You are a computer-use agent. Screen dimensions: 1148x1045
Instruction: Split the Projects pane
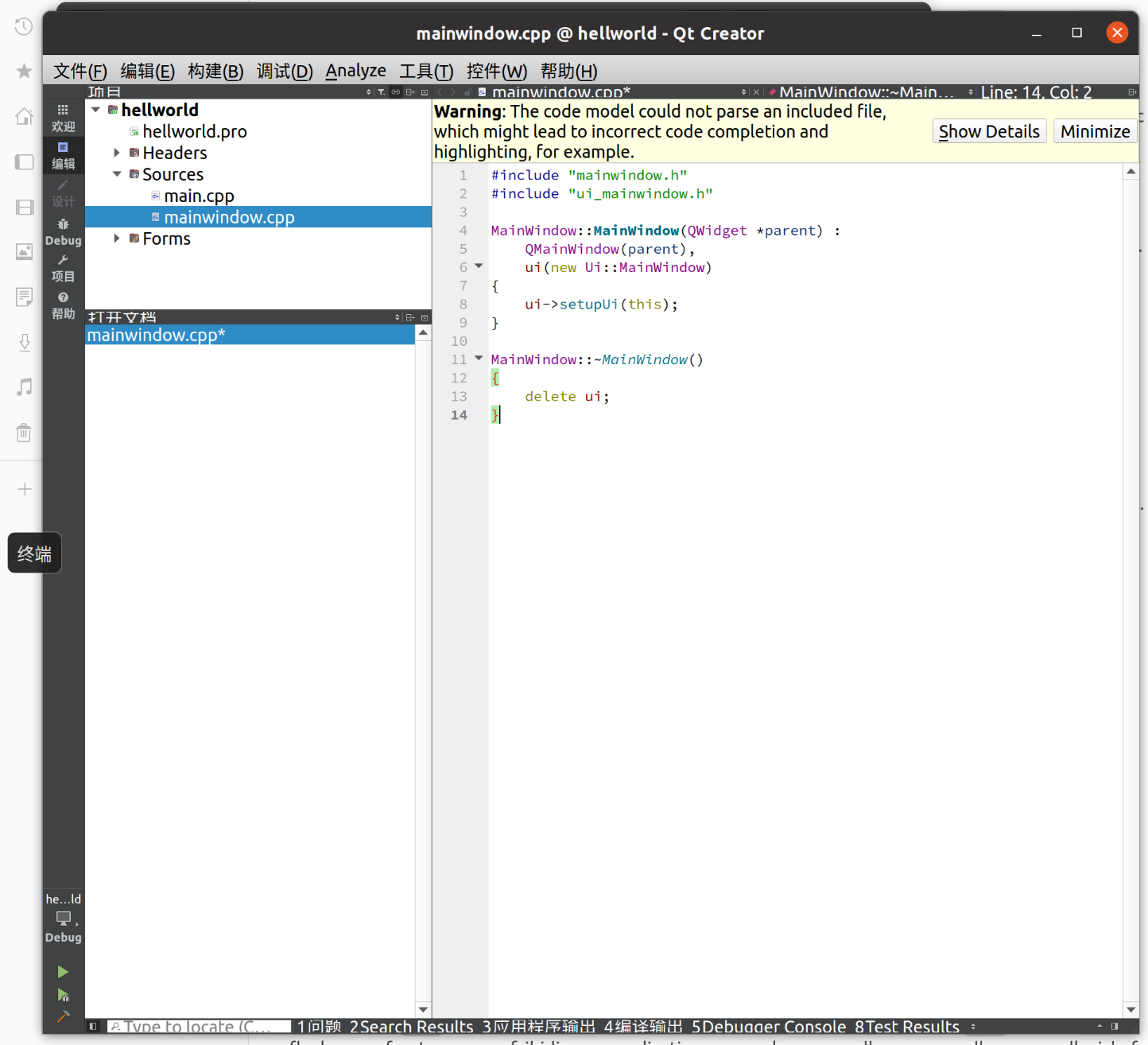coord(410,92)
